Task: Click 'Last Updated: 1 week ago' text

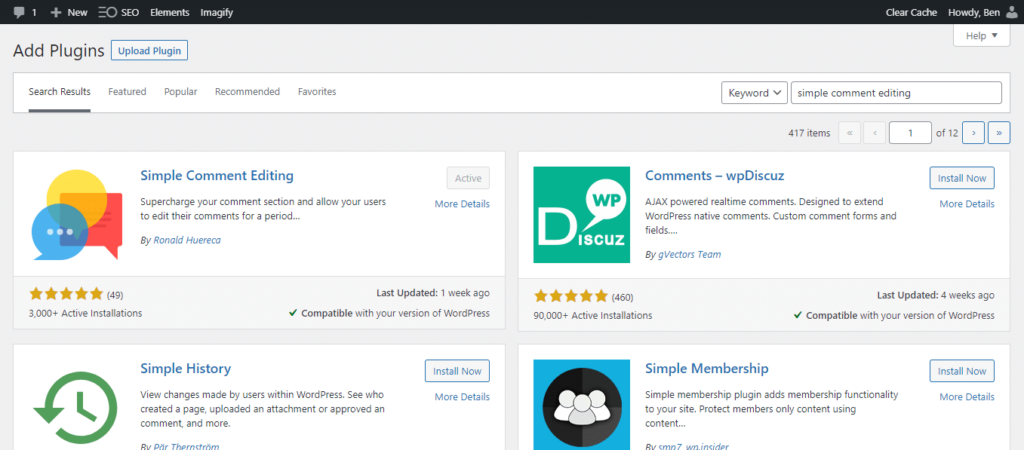Action: (433, 293)
